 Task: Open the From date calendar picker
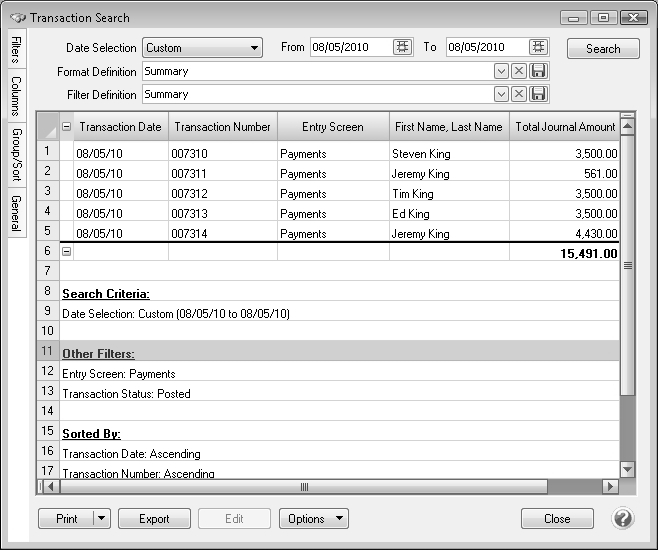tap(402, 47)
